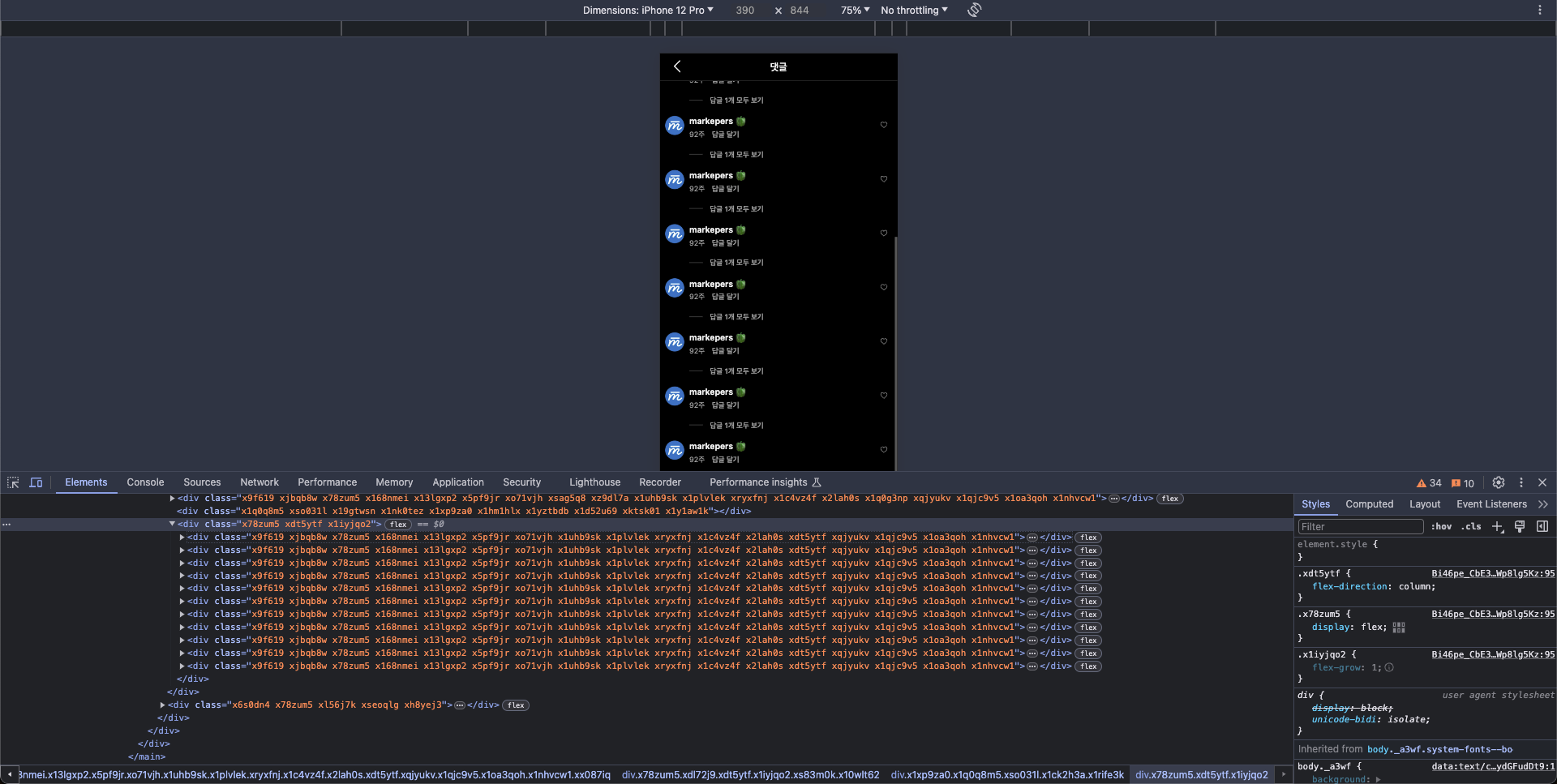This screenshot has height=784, width=1557.
Task: Click the flex badge on selected div
Action: coord(398,525)
